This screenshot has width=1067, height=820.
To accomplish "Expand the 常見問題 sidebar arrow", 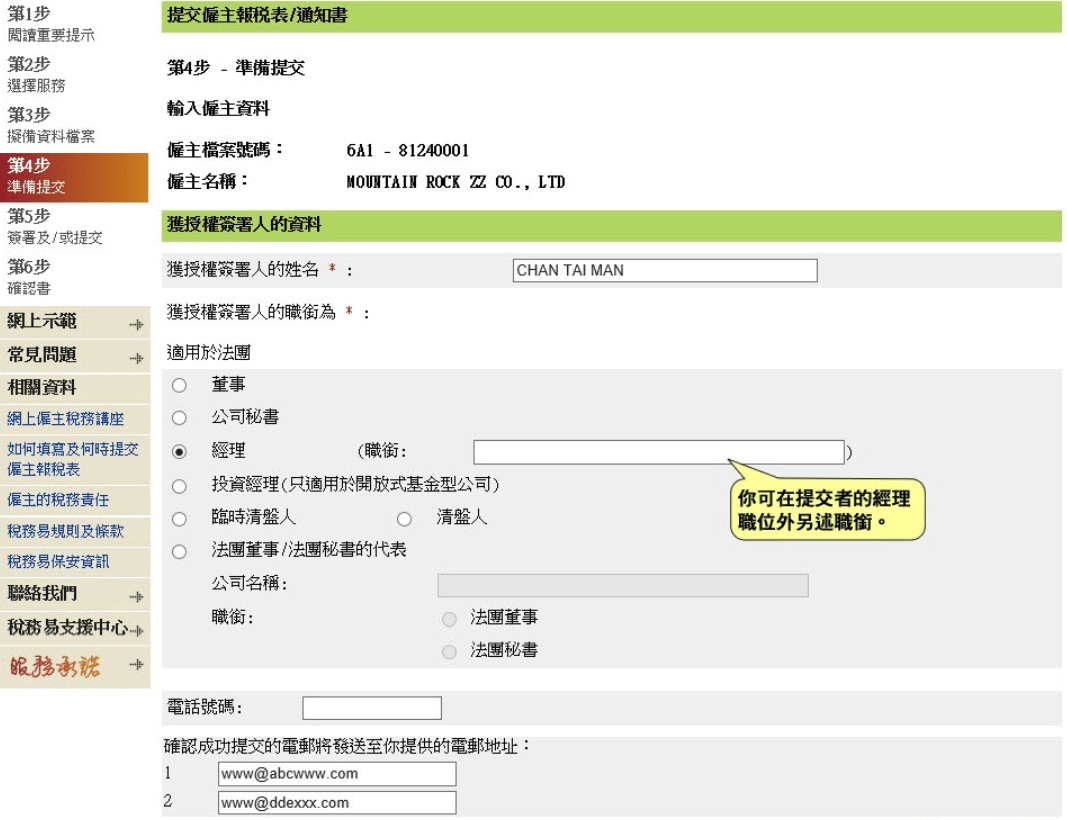I will tap(137, 358).
